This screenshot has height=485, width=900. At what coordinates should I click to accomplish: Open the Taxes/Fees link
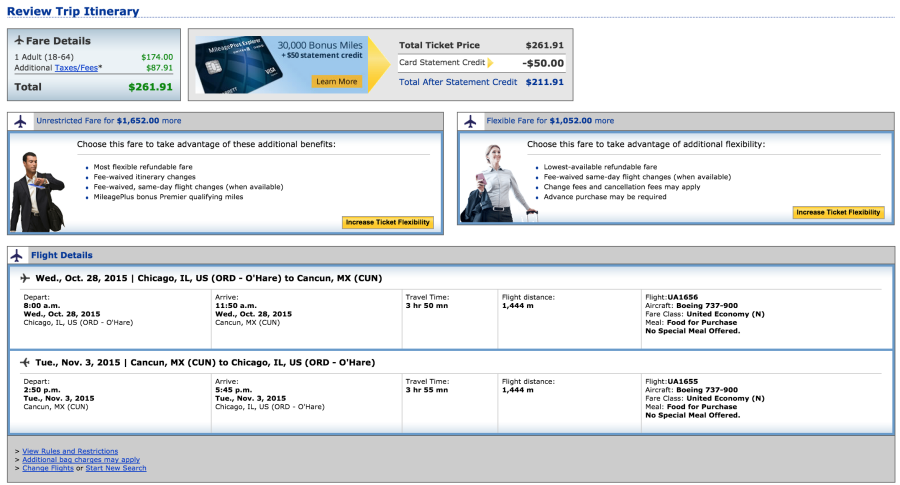(75, 67)
